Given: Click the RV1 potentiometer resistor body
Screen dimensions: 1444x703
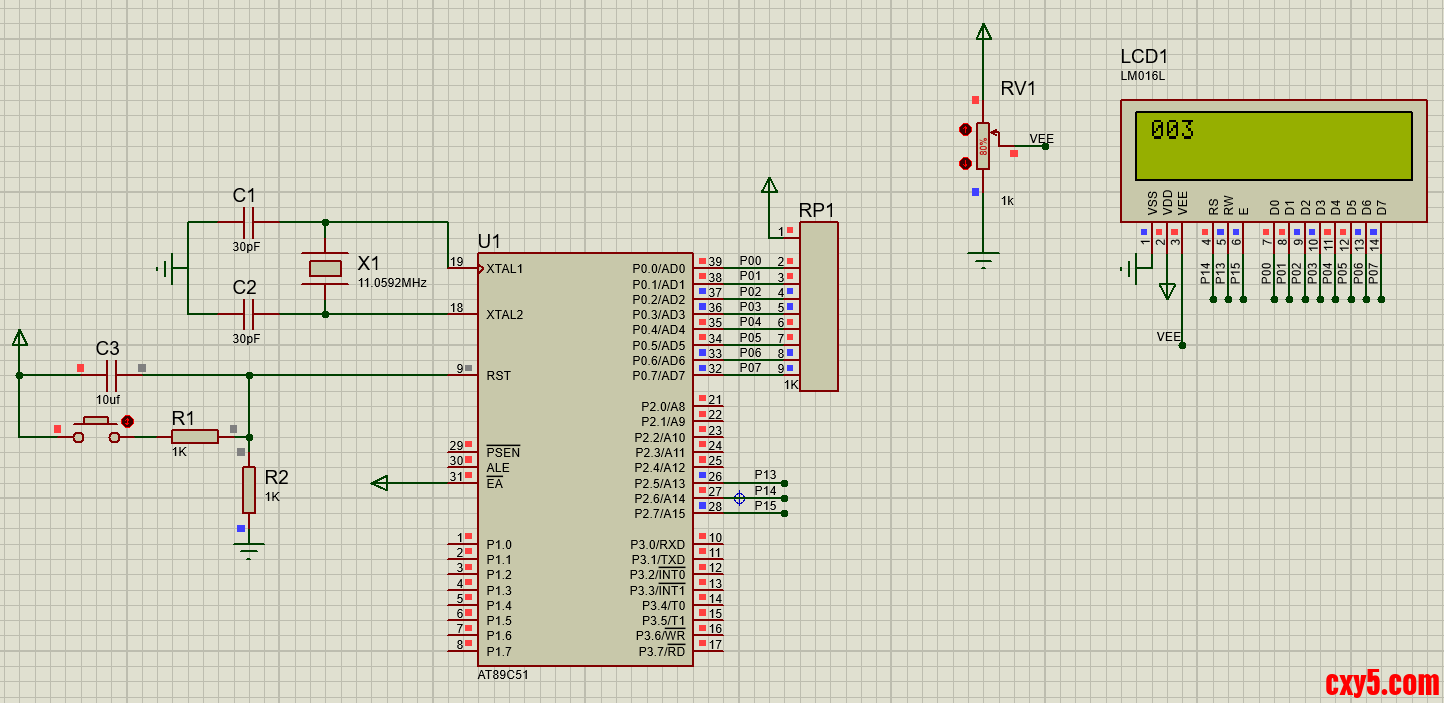Looking at the screenshot, I should [984, 146].
